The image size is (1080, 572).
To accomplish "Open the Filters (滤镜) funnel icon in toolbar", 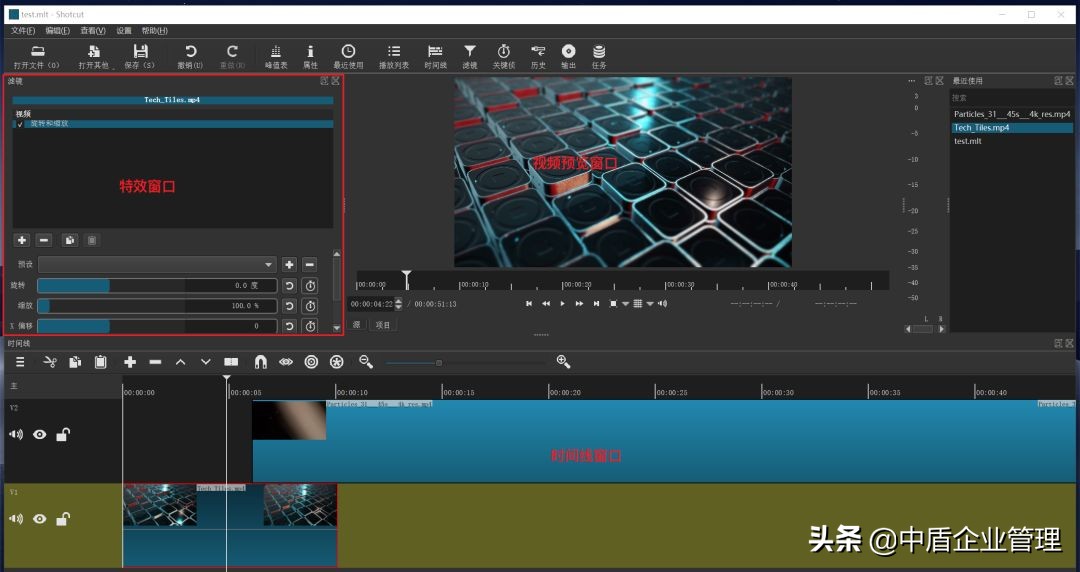I will click(469, 55).
